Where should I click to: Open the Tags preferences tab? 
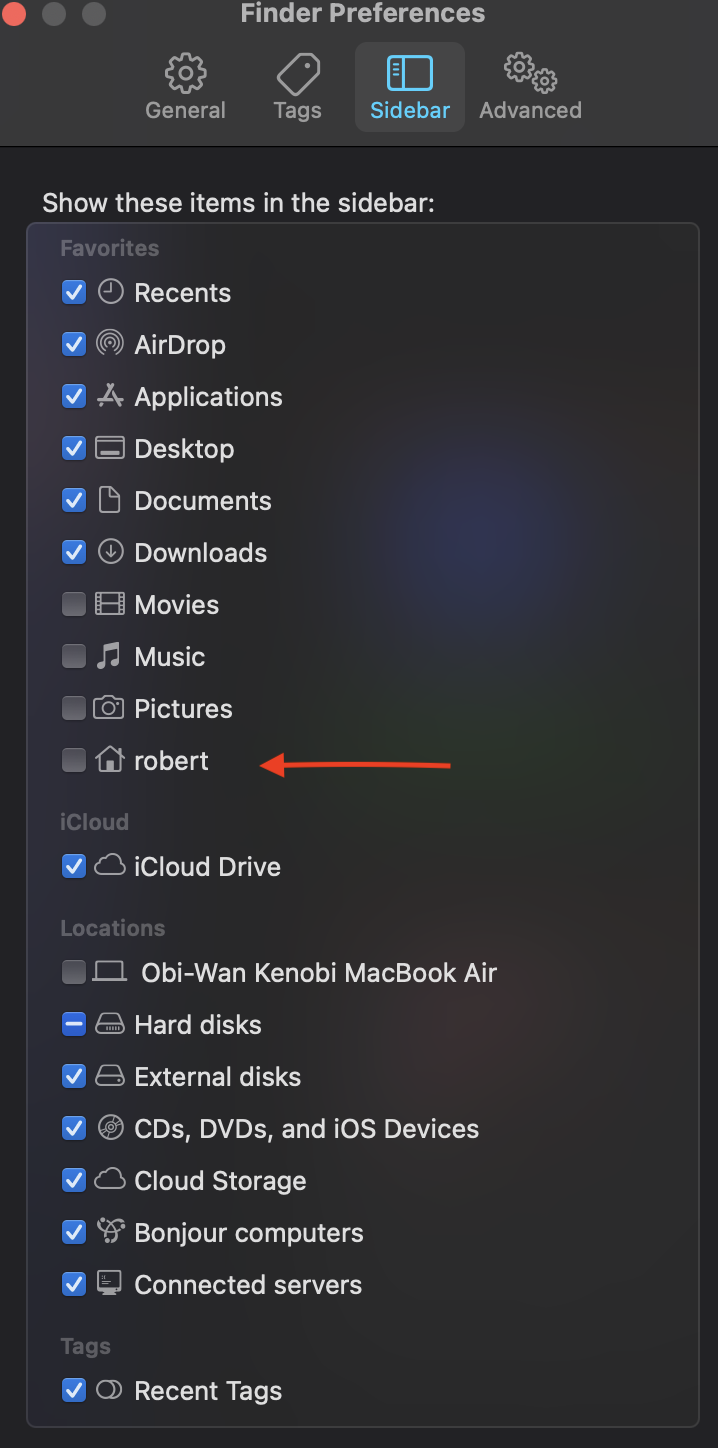[297, 88]
